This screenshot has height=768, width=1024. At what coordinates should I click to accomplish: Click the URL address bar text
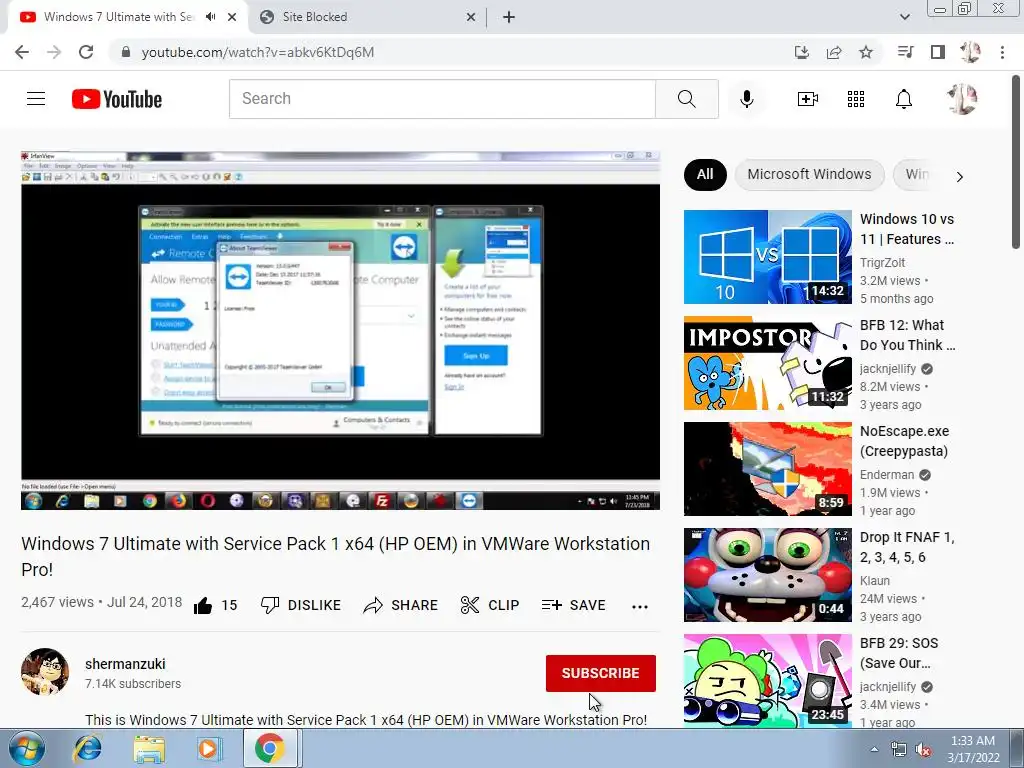pos(258,52)
